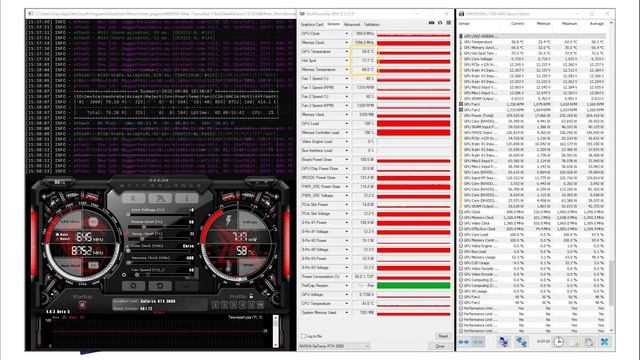Click the blue X close icon in HWiNFO toolbar
This screenshot has height=360, width=640.
pos(605,342)
